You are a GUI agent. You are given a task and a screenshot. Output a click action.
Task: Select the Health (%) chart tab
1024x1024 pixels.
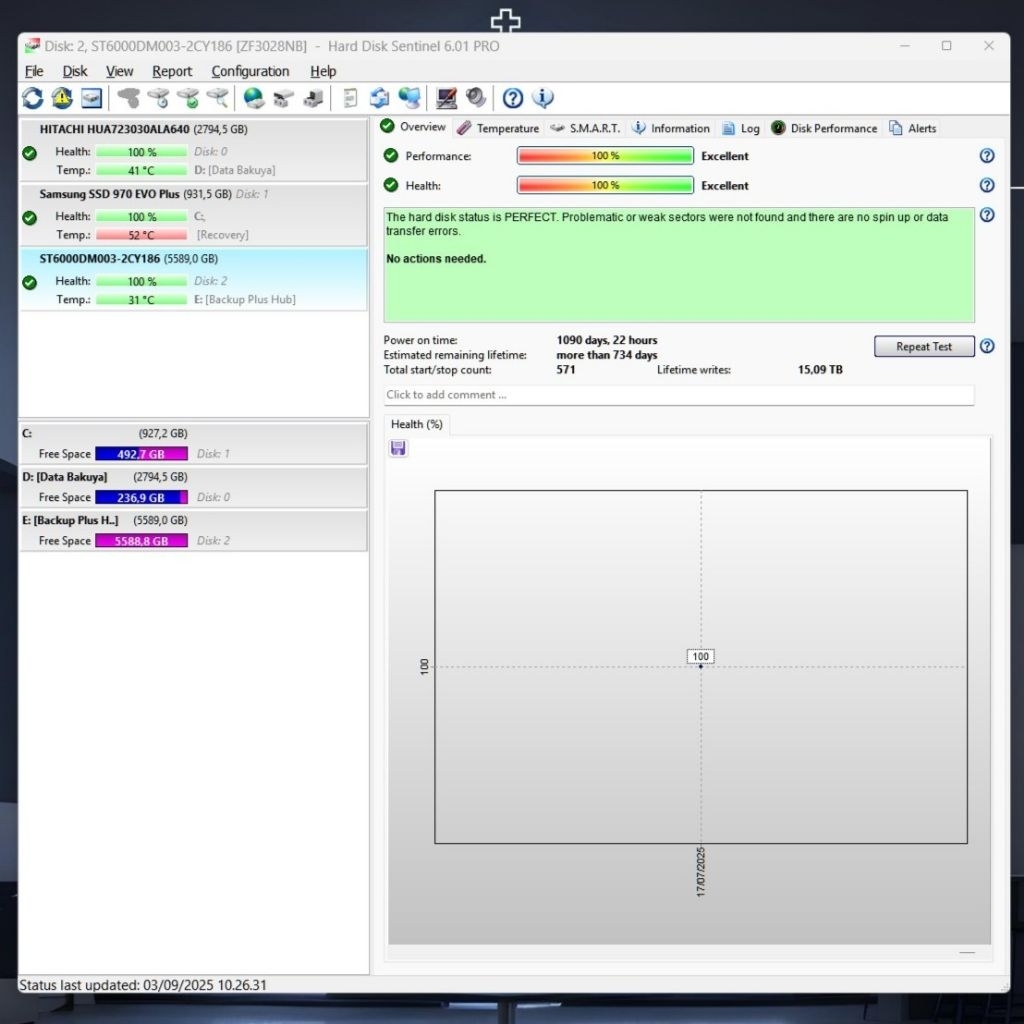417,424
